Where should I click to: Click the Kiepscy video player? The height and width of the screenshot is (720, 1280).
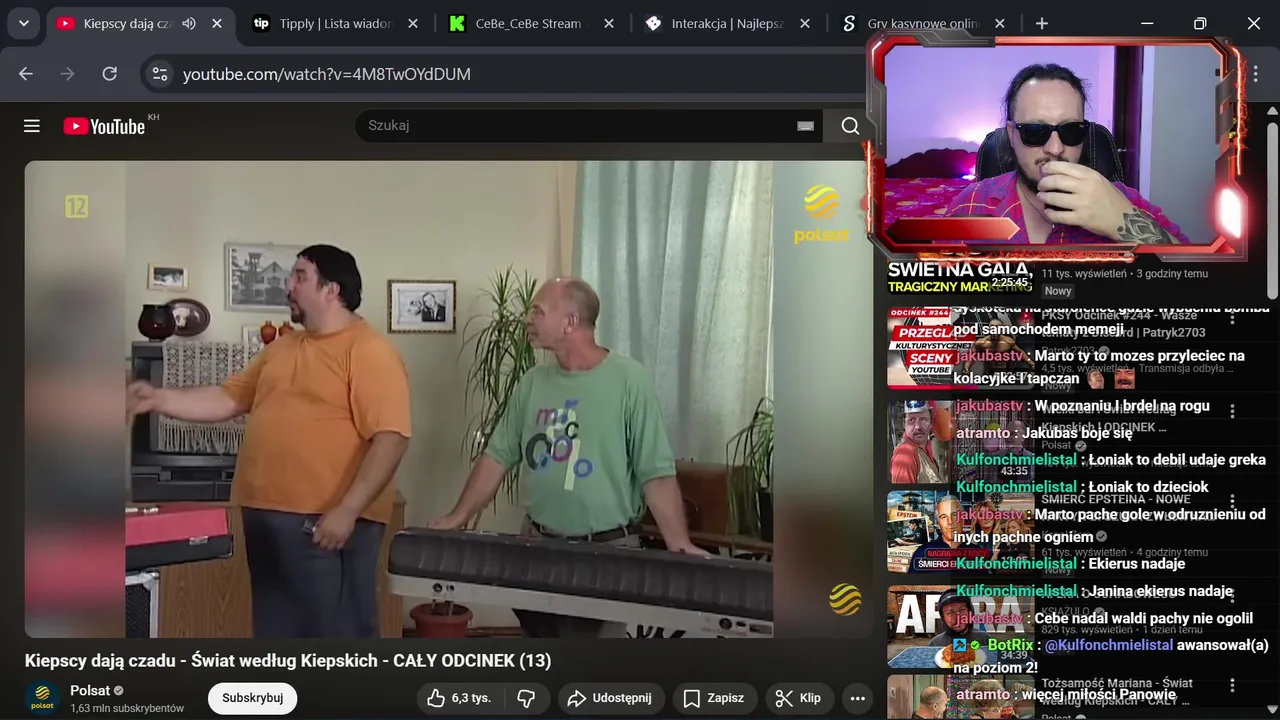(448, 399)
